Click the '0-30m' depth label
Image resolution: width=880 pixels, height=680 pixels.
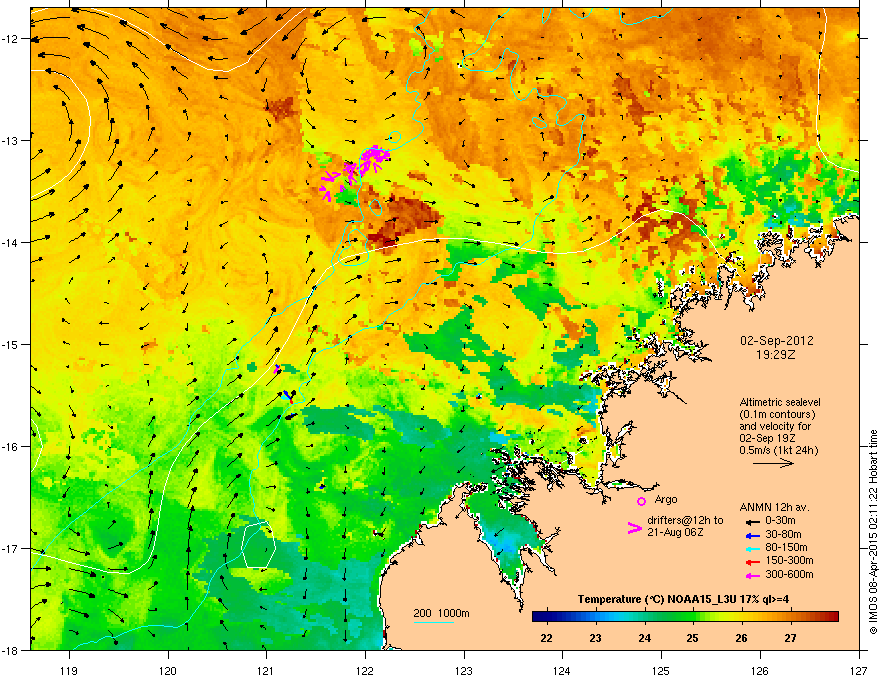(x=780, y=521)
